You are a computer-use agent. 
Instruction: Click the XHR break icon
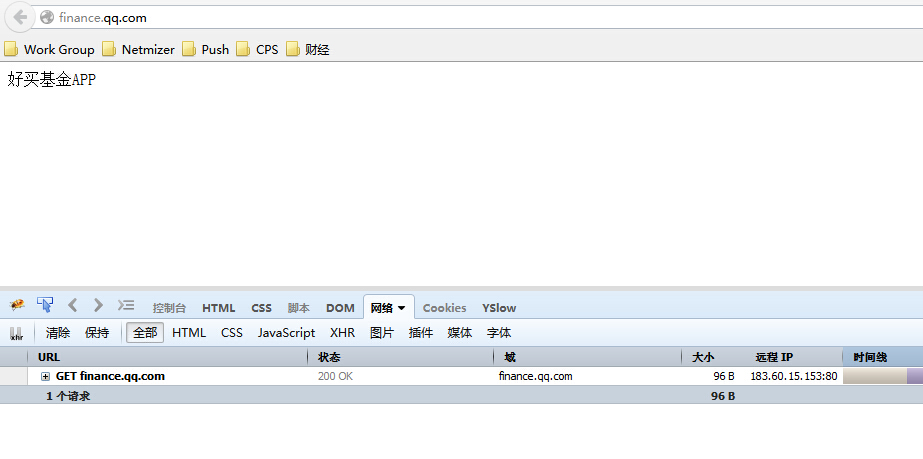[x=16, y=333]
